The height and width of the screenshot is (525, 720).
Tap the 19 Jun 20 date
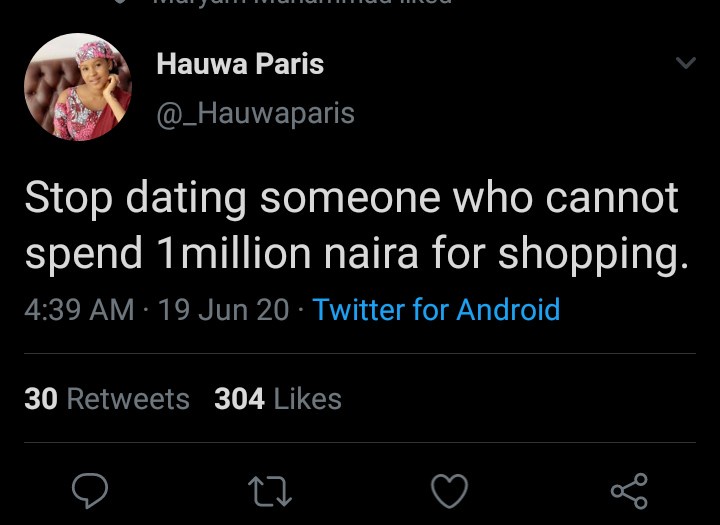click(x=223, y=310)
